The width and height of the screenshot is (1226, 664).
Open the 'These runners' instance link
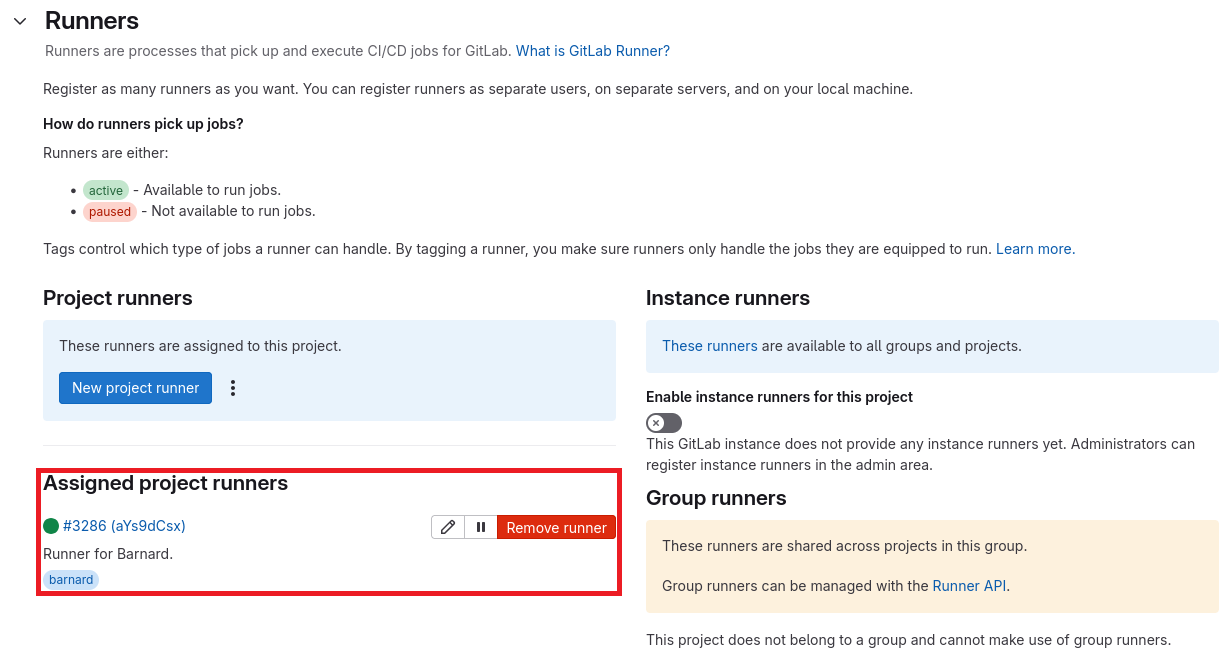710,346
